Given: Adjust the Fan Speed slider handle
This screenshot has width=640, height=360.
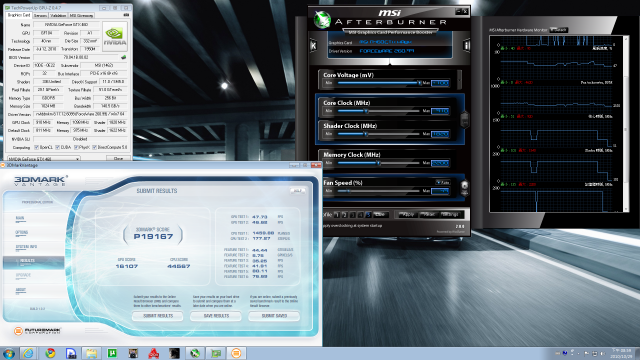Looking at the screenshot, I should pyautogui.click(x=349, y=191).
